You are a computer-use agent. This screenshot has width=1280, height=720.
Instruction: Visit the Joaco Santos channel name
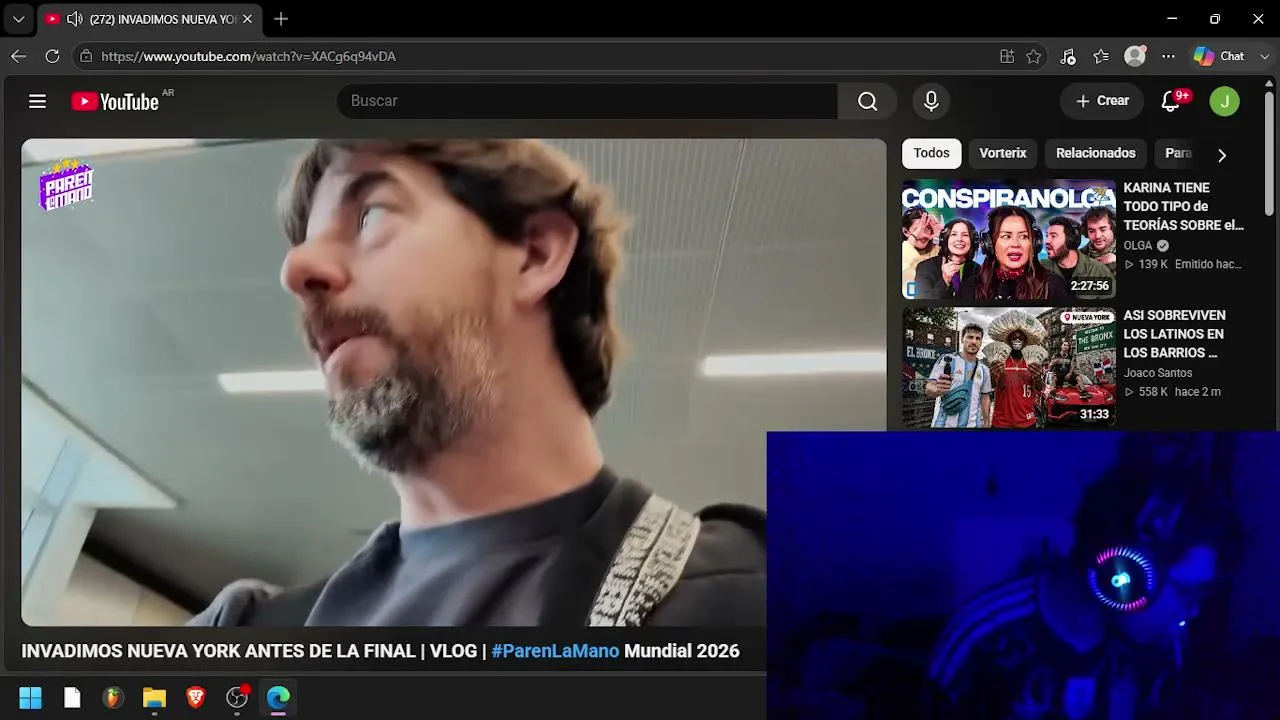pyautogui.click(x=1158, y=373)
